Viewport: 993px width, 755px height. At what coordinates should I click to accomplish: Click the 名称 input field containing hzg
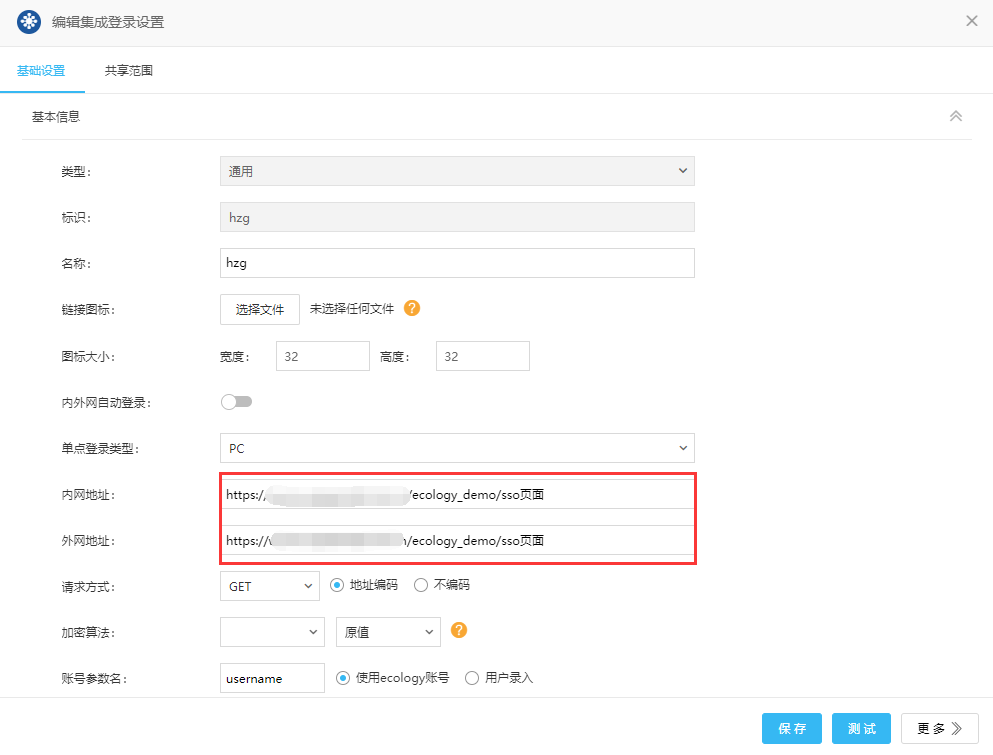(457, 263)
